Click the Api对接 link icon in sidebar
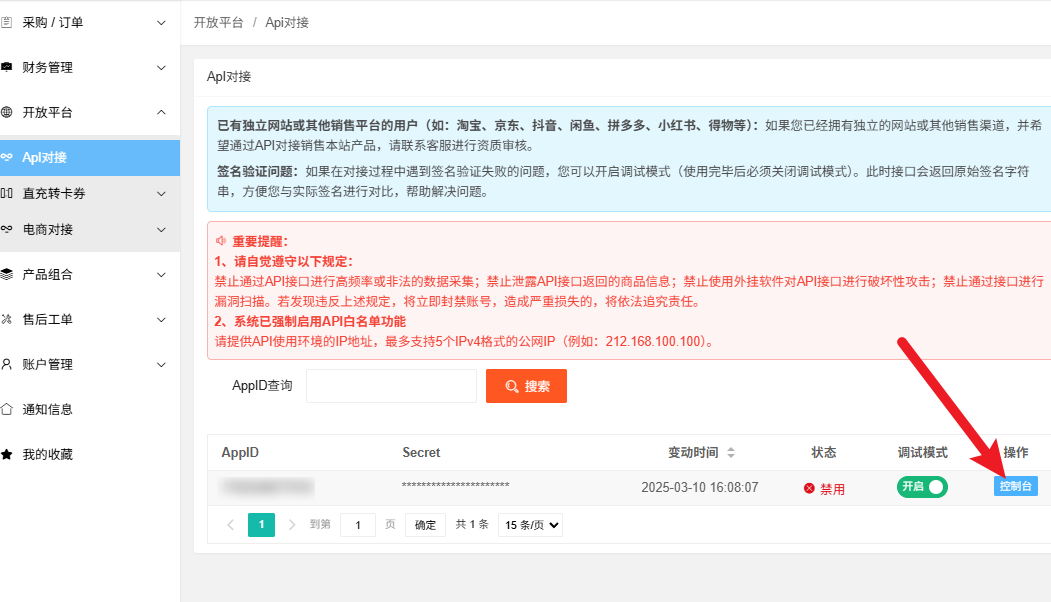Viewport: 1051px width, 602px height. 7,157
